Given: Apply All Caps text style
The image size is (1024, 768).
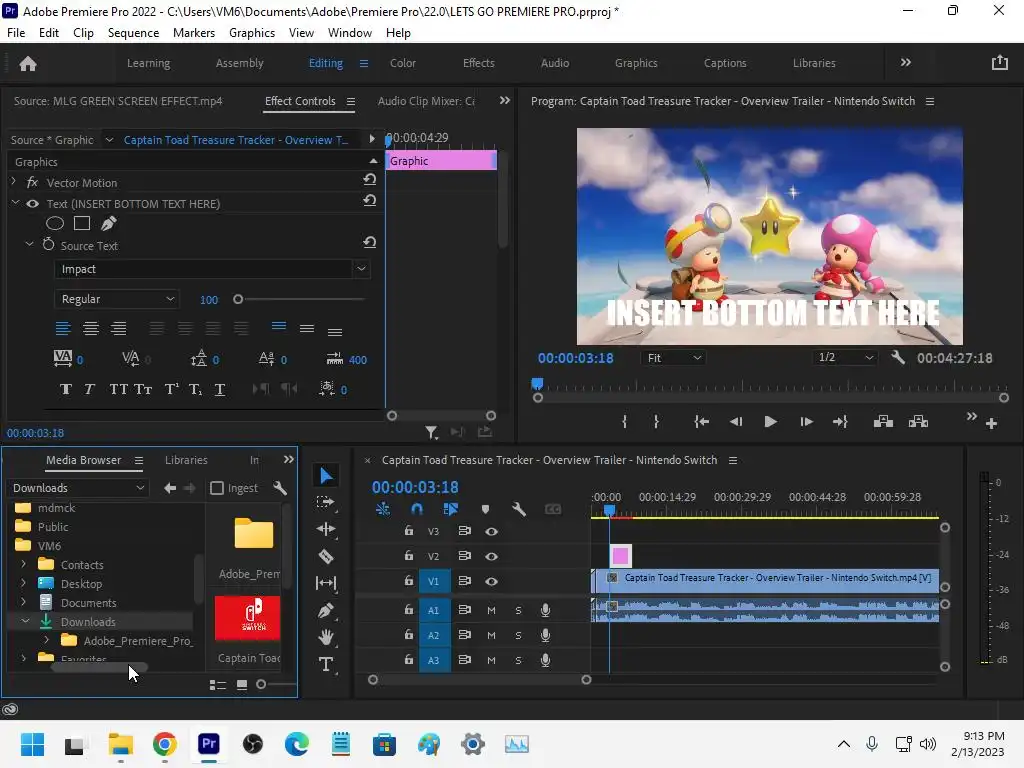Looking at the screenshot, I should click(118, 389).
